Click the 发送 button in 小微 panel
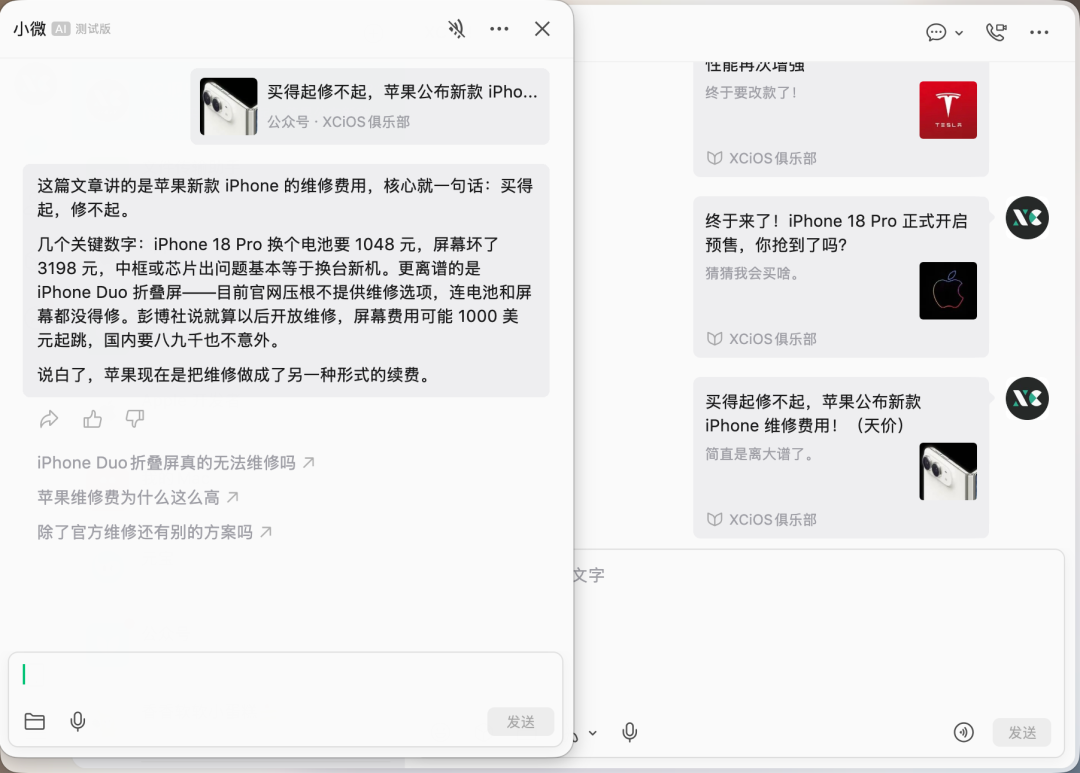This screenshot has width=1080, height=773. [x=521, y=721]
